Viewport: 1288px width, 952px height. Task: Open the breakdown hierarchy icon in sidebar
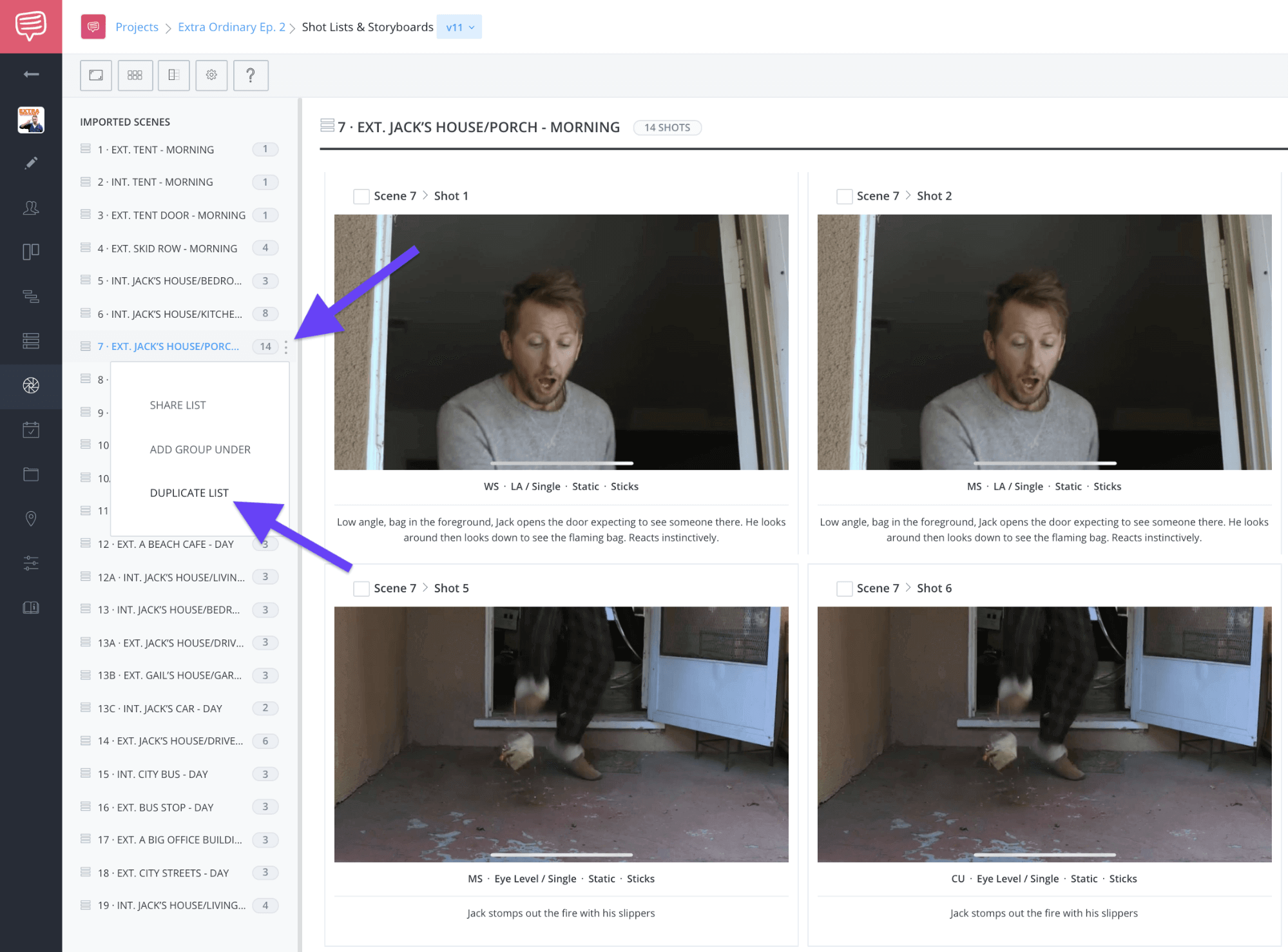[31, 296]
